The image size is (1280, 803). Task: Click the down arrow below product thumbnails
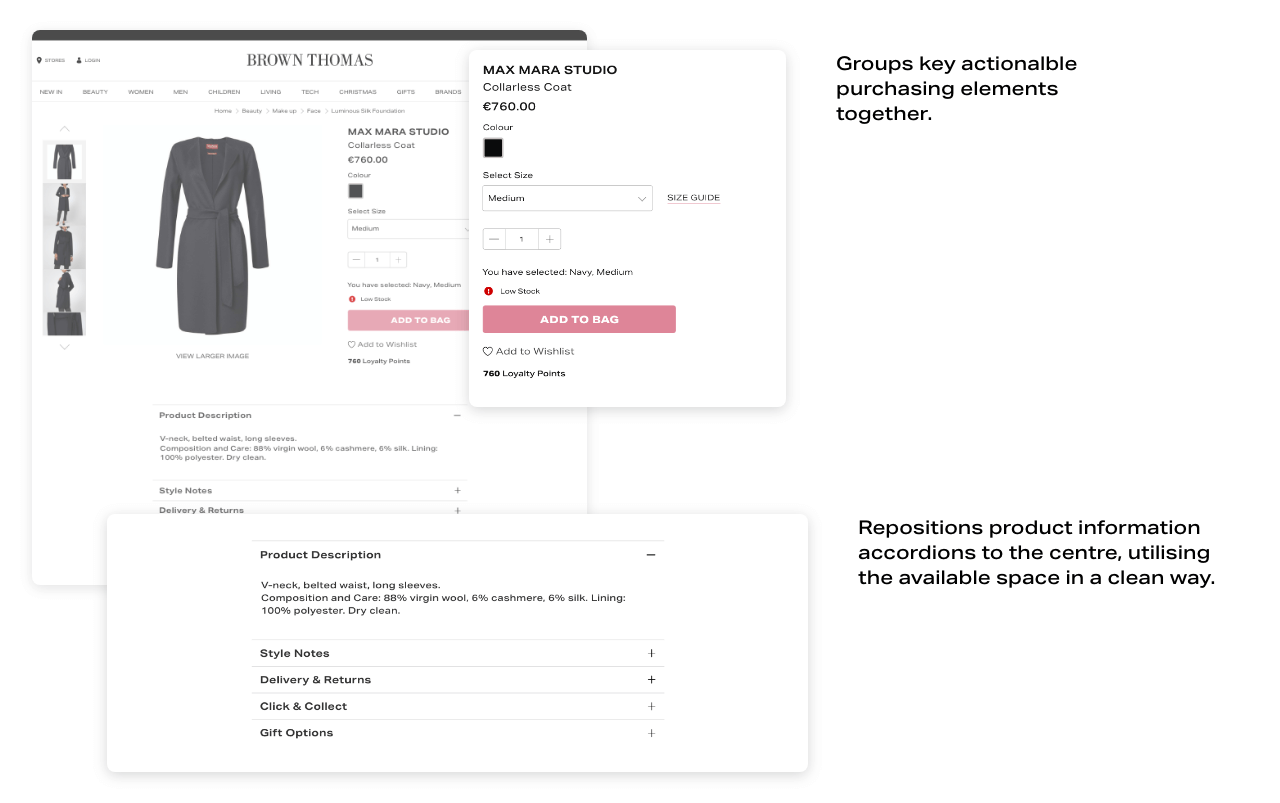coord(64,346)
